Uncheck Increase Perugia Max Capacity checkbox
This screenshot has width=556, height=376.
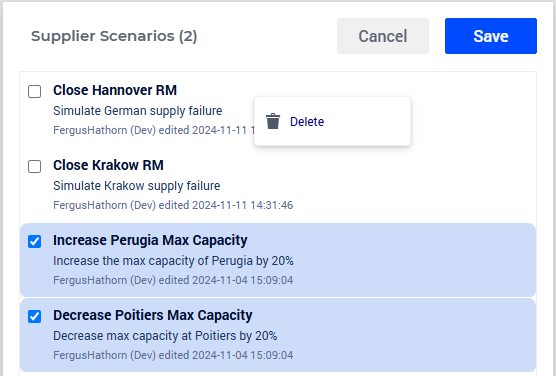point(34,241)
